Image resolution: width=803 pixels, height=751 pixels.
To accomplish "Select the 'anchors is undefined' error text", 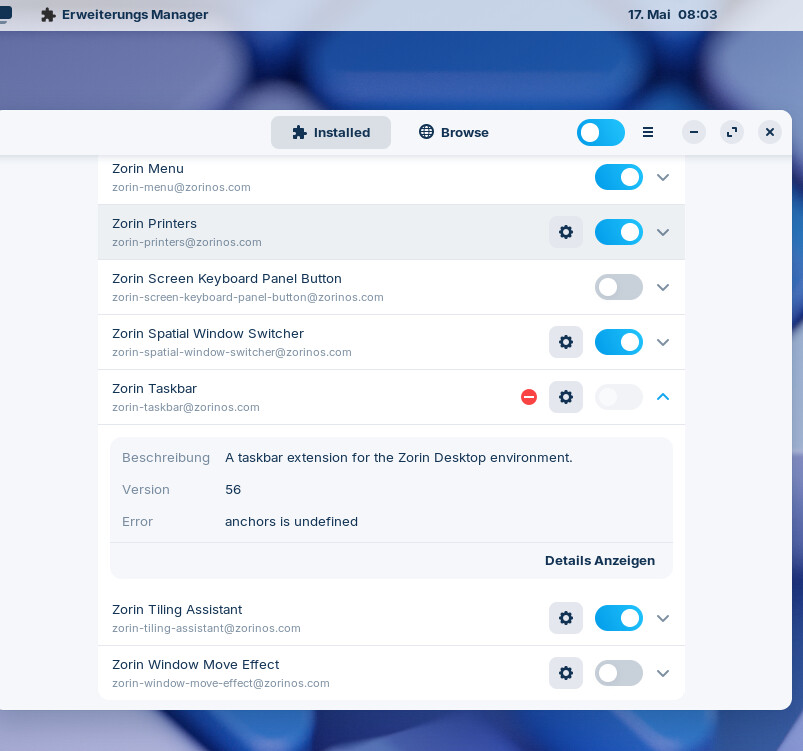I will click(x=291, y=521).
